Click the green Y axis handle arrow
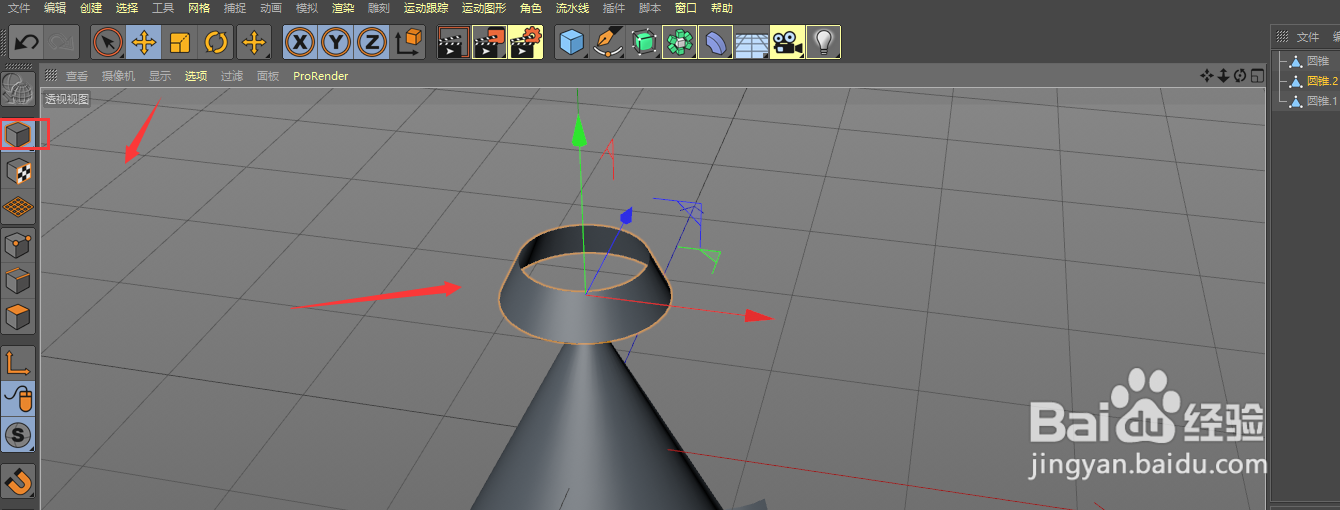Screen dimensions: 1340x510 coord(578,130)
